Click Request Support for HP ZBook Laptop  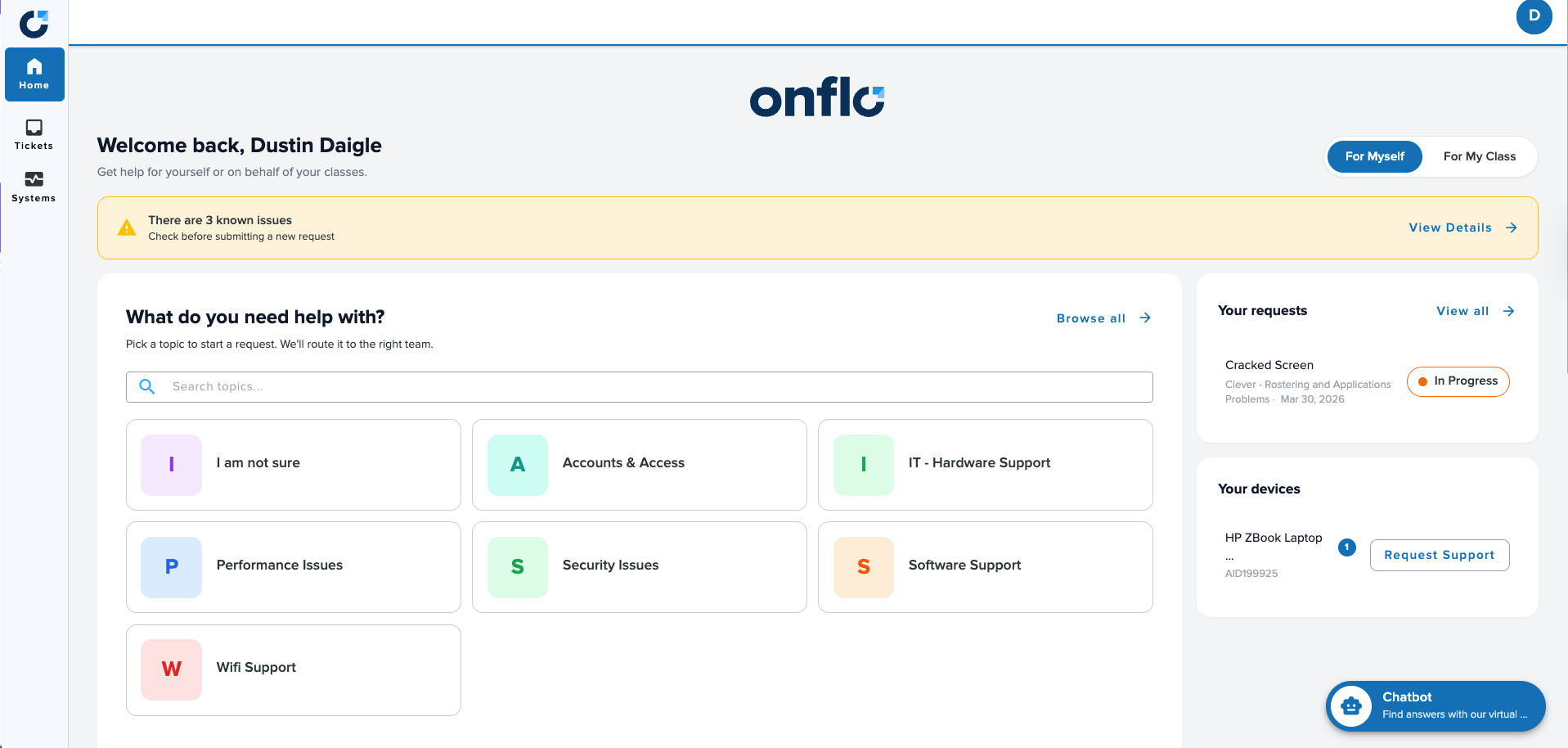coord(1440,555)
